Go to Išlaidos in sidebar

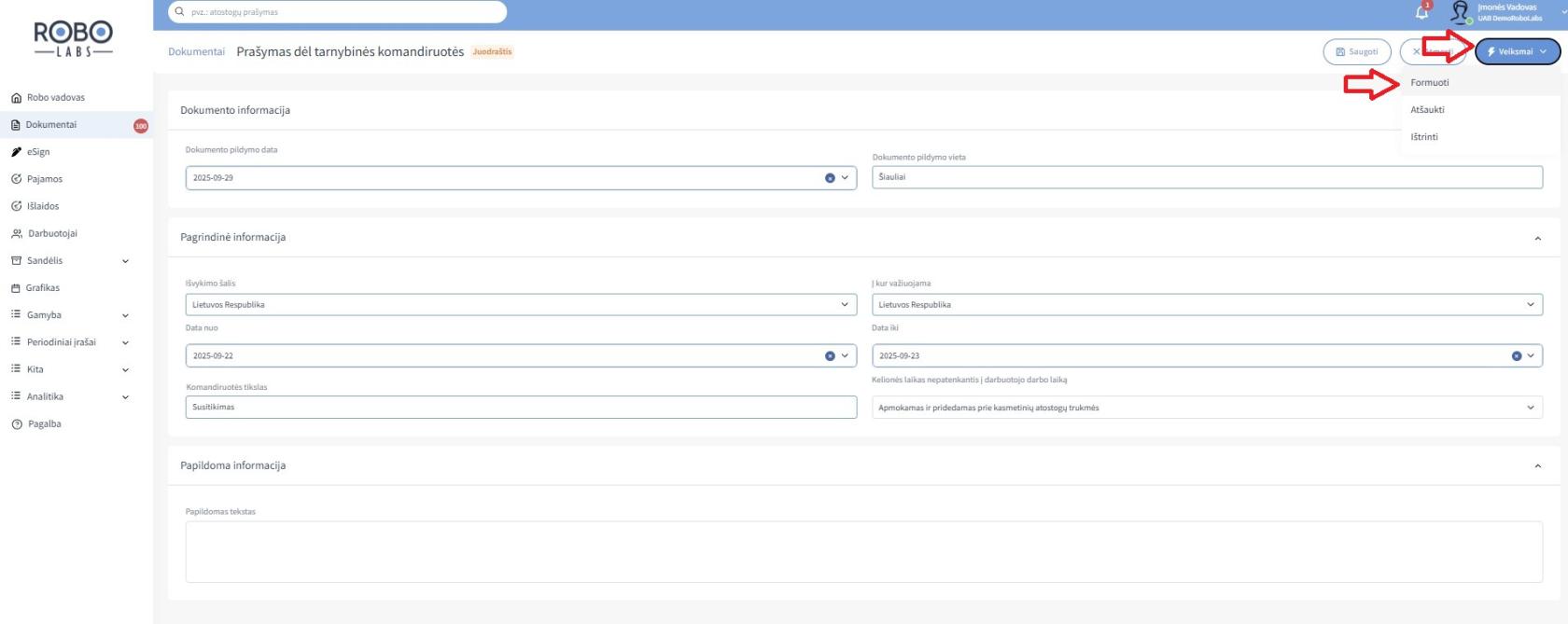pos(35,206)
